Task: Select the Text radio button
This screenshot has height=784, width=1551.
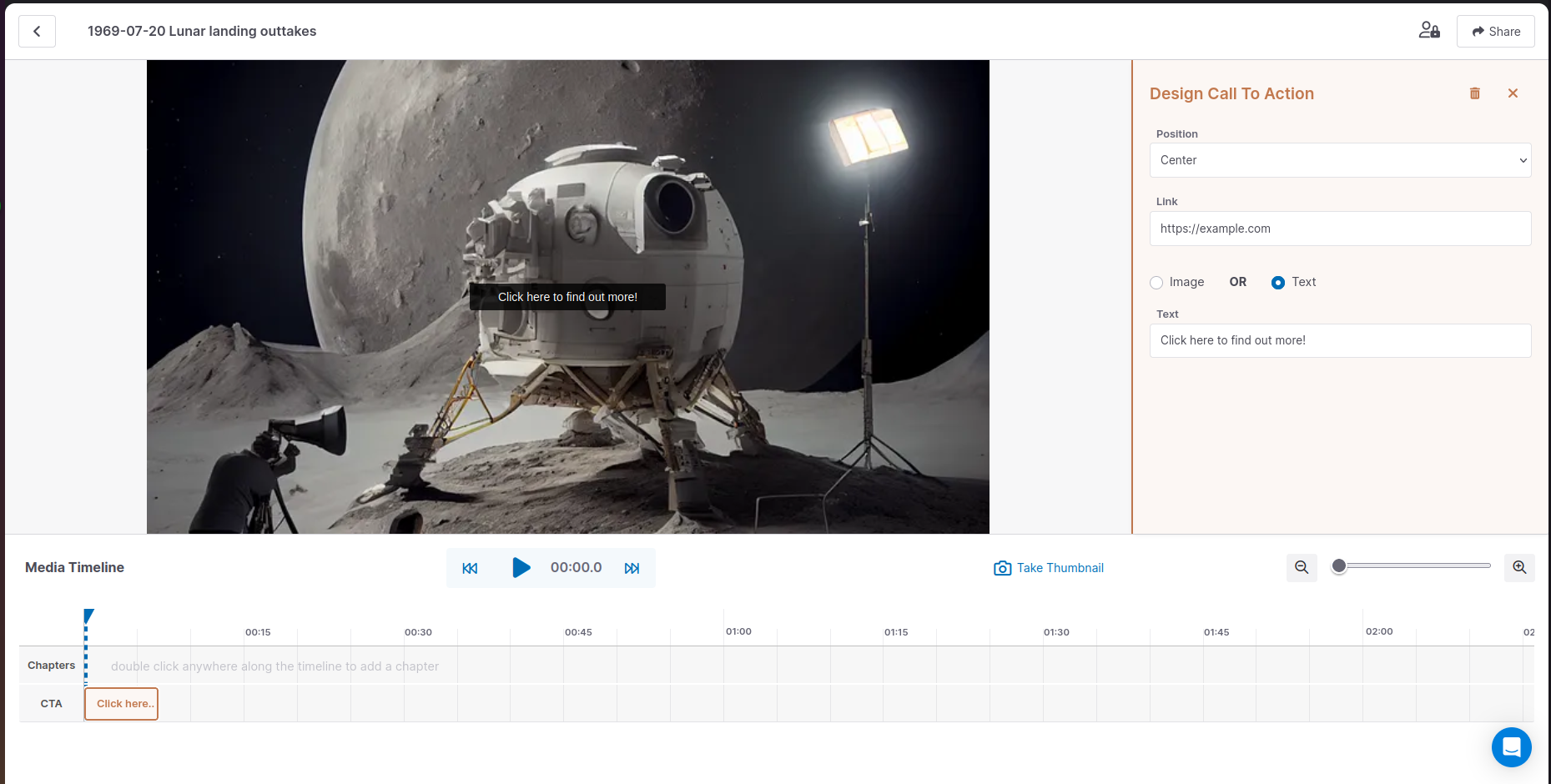Action: (1278, 283)
